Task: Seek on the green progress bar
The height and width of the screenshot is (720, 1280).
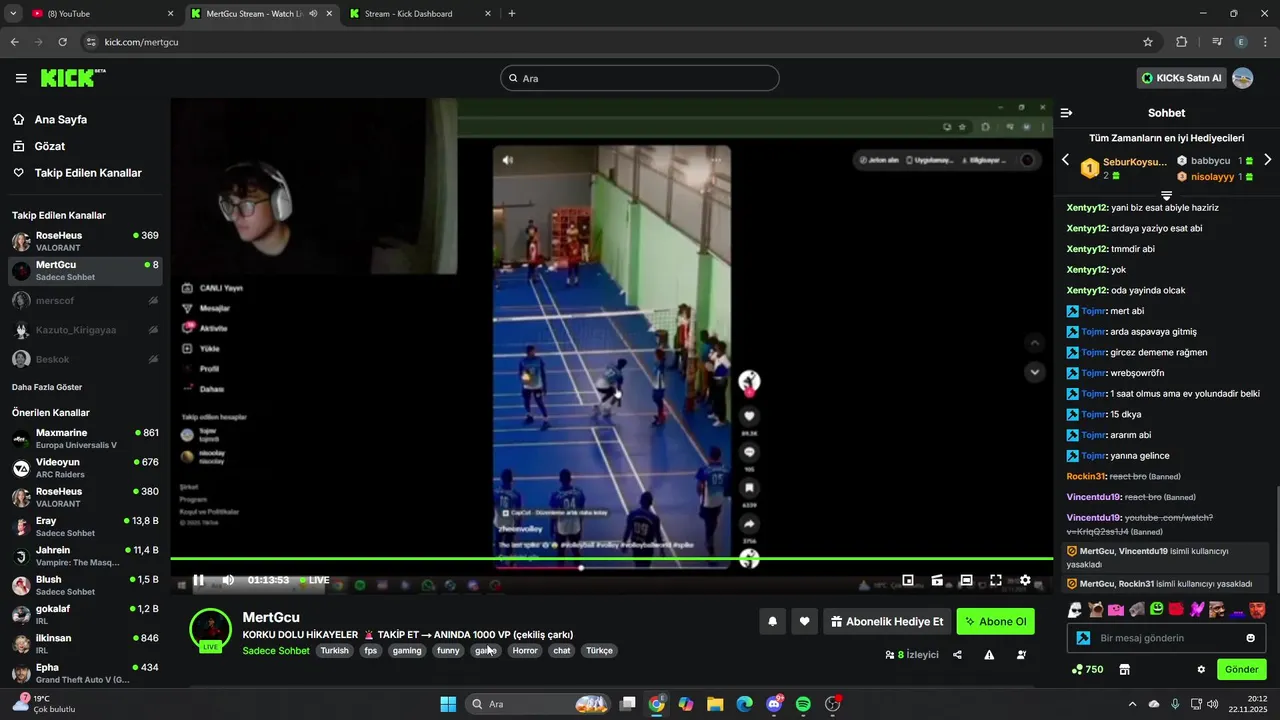Action: pyautogui.click(x=611, y=558)
